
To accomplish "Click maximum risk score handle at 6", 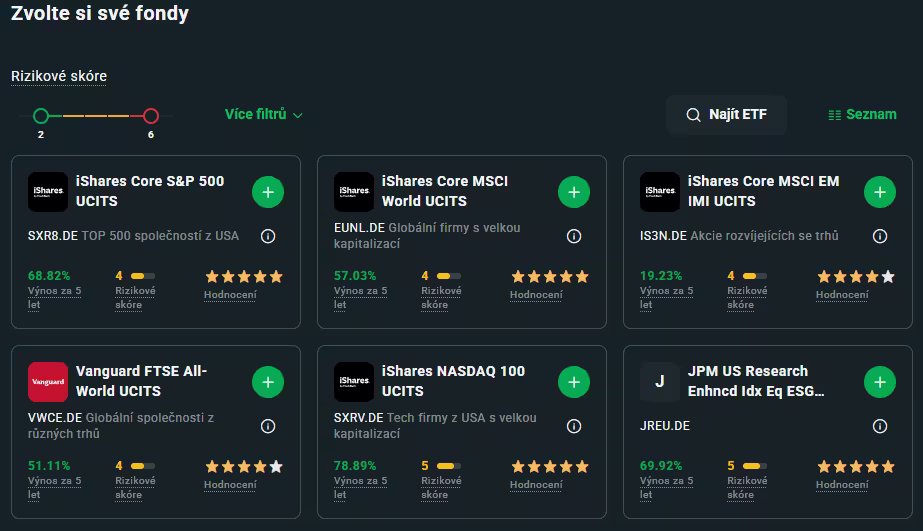I will click(x=151, y=116).
